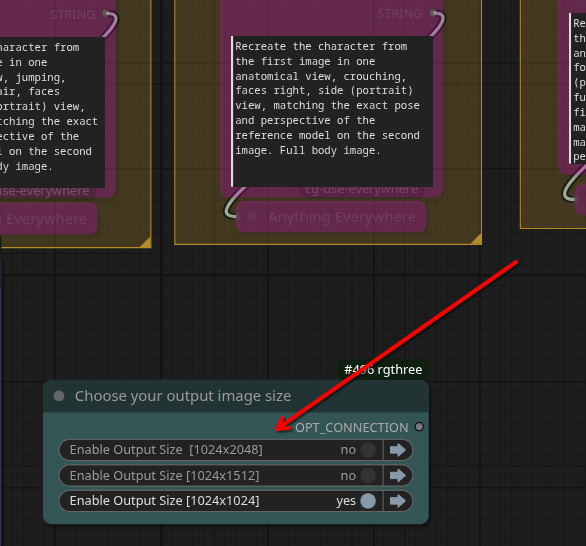Click the left Anything Everywhere node title
586x546 pixels.
point(44,219)
